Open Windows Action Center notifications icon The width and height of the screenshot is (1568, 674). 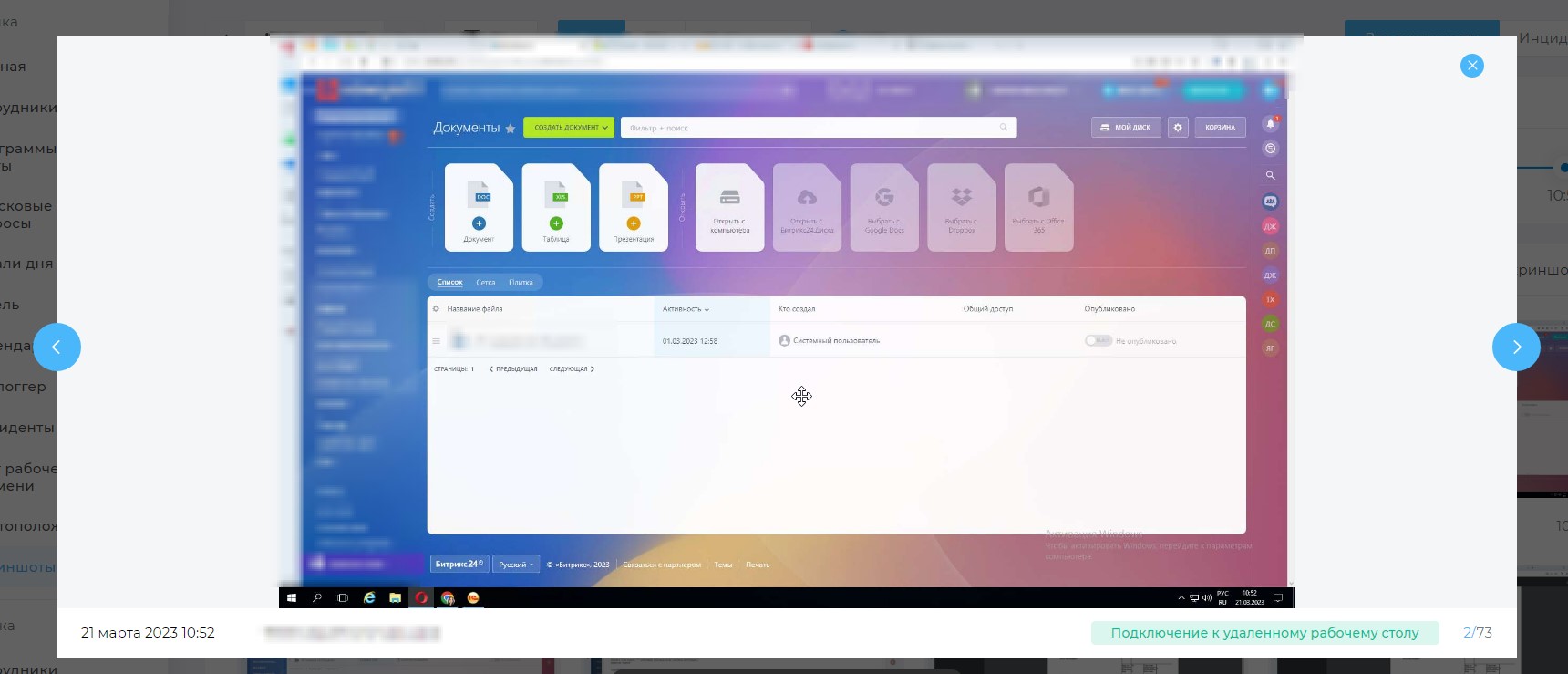(1278, 598)
